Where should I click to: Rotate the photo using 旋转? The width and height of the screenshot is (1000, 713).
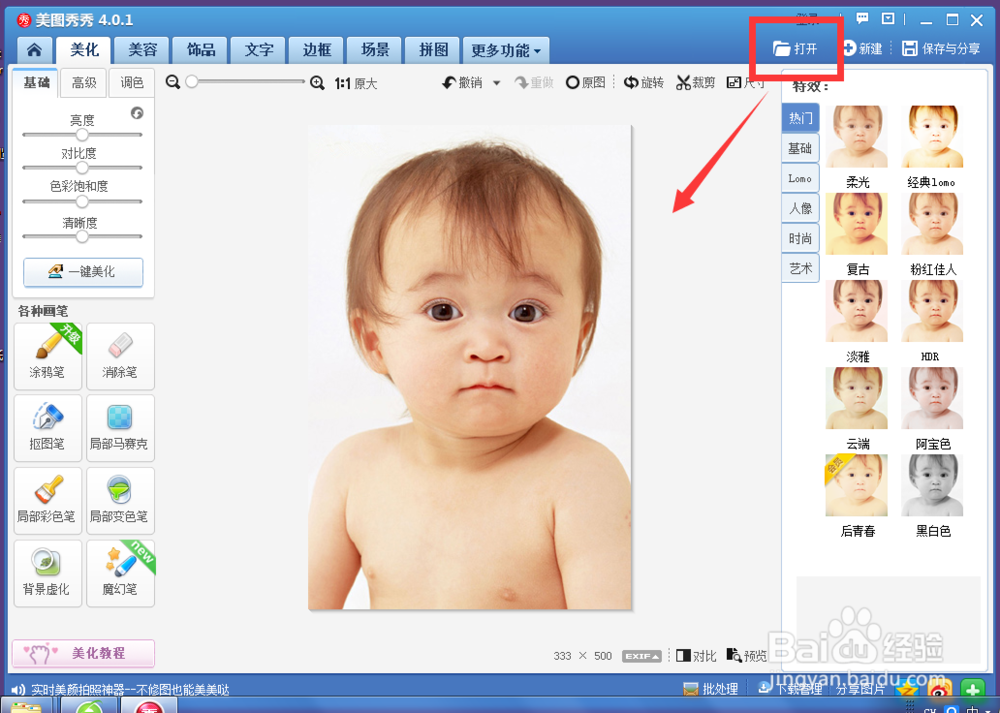pos(643,82)
